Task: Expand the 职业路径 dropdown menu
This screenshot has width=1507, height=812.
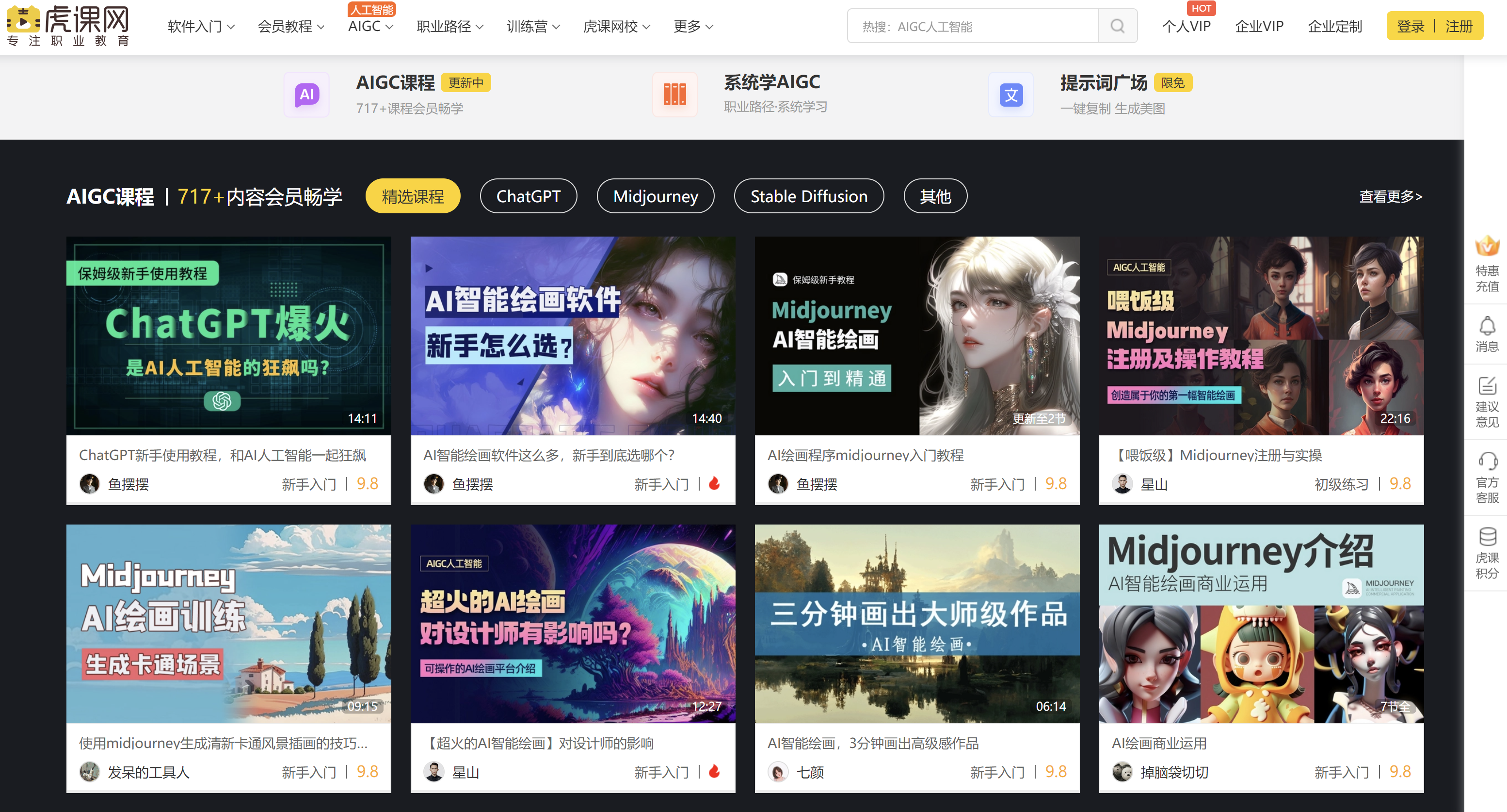Action: (450, 26)
